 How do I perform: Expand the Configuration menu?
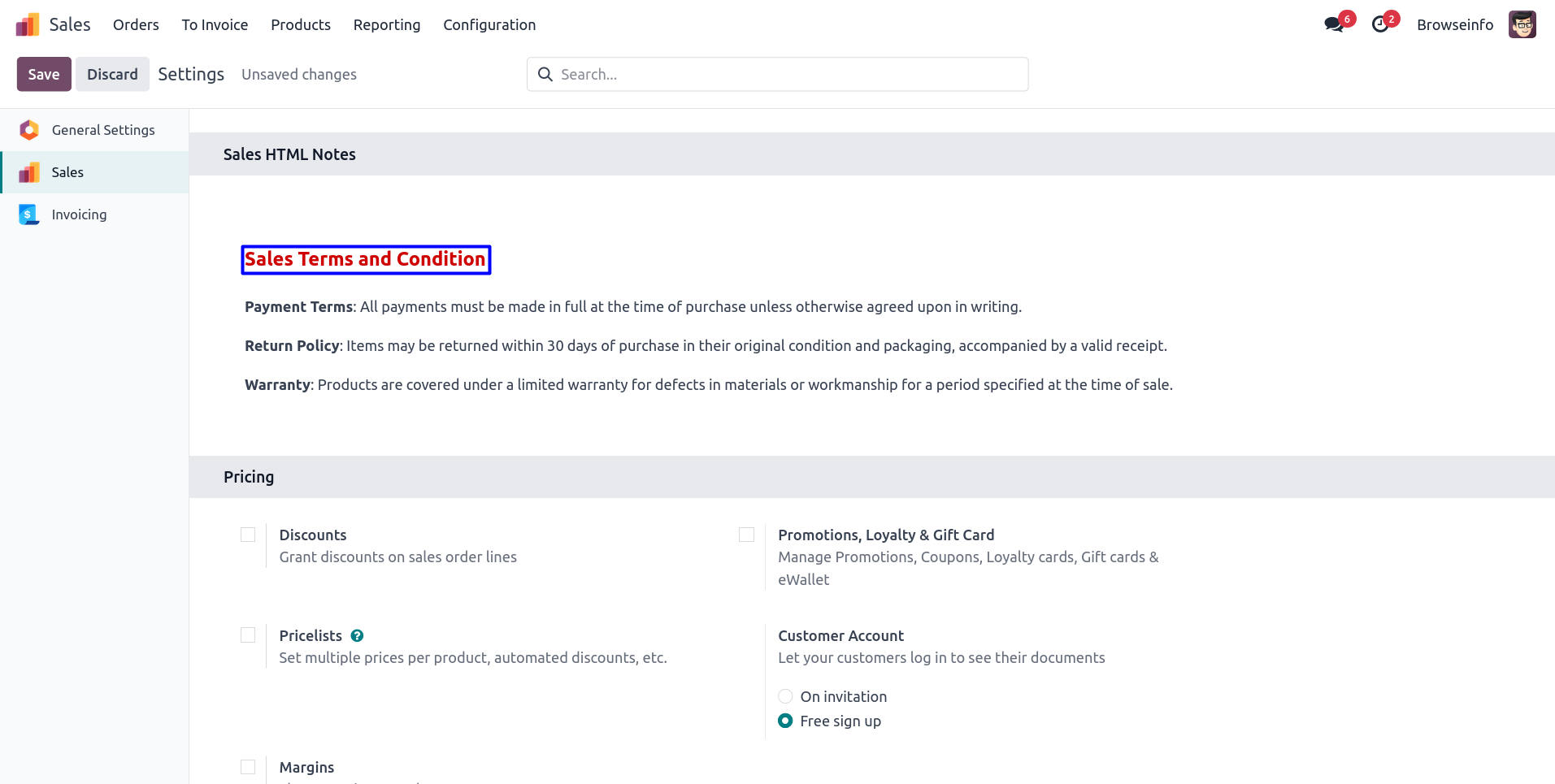[x=489, y=25]
